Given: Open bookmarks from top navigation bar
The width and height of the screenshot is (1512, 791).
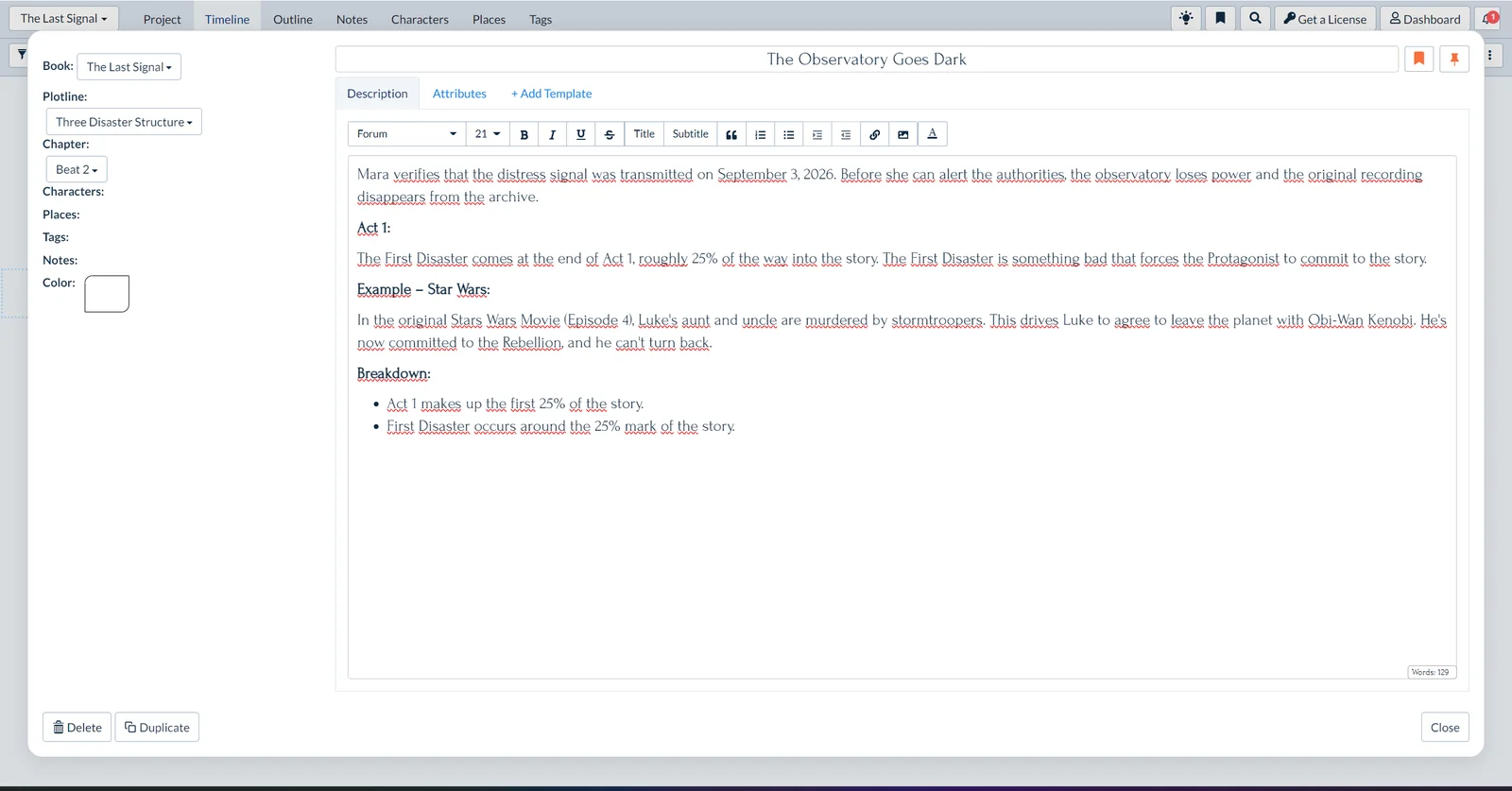Looking at the screenshot, I should 1220,18.
